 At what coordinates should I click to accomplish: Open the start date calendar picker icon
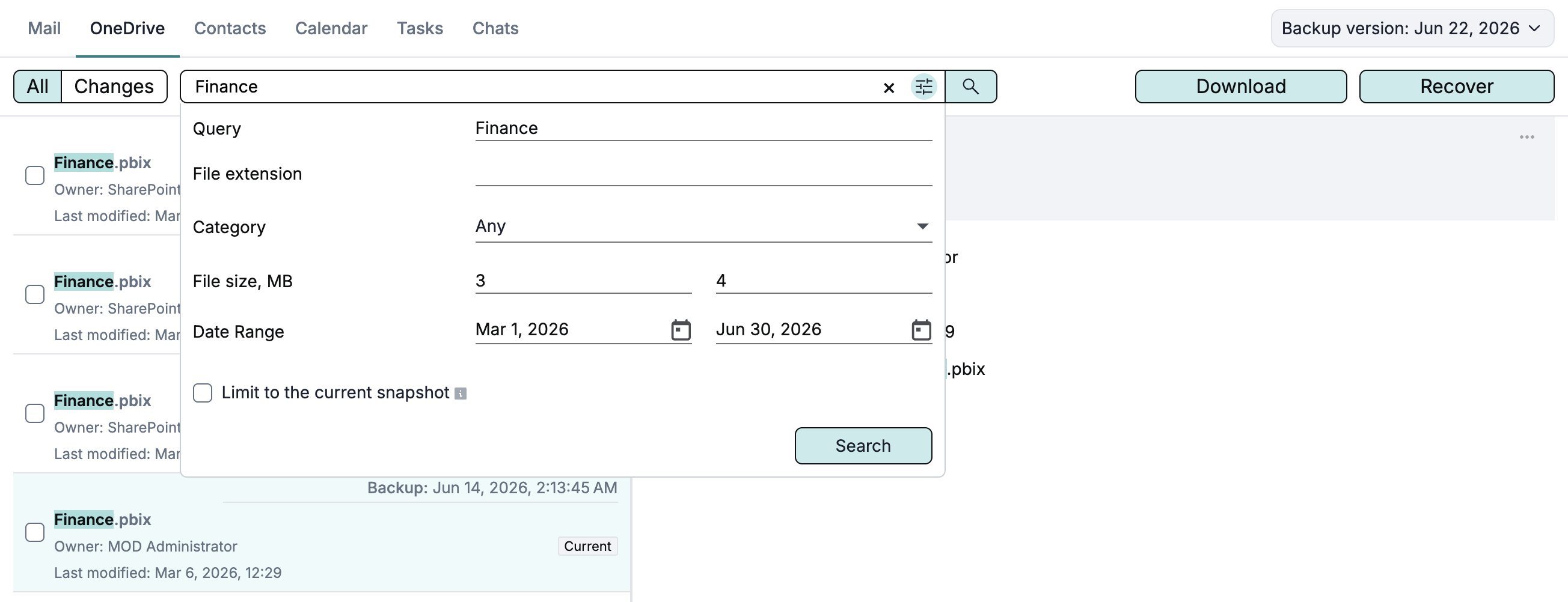(681, 330)
